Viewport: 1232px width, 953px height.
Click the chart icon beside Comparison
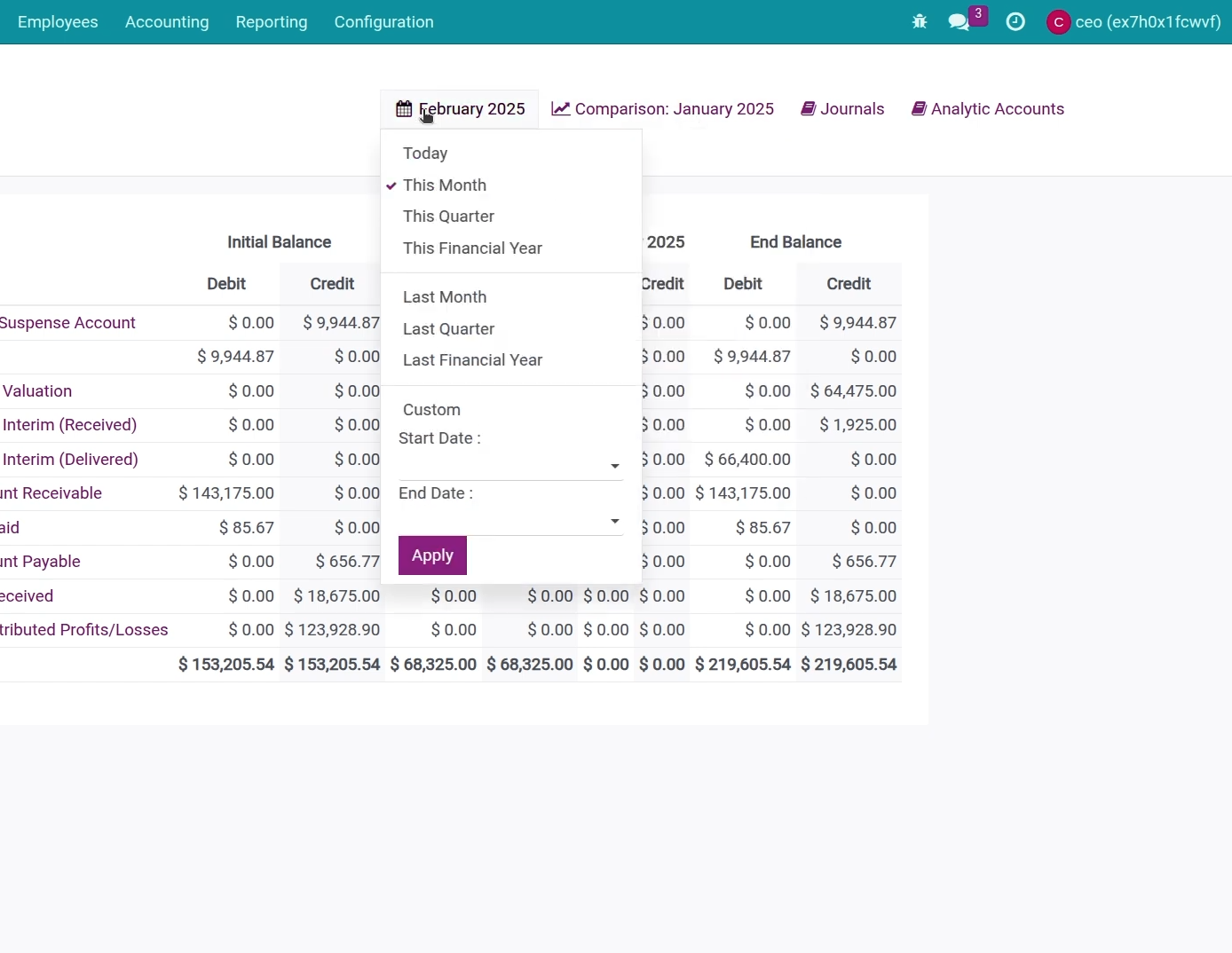pyautogui.click(x=560, y=109)
